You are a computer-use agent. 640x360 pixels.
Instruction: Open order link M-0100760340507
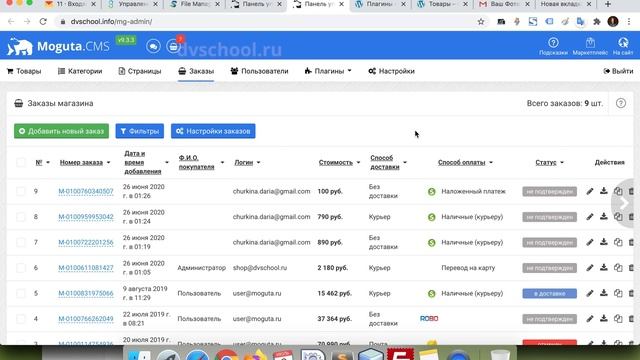pos(86,191)
